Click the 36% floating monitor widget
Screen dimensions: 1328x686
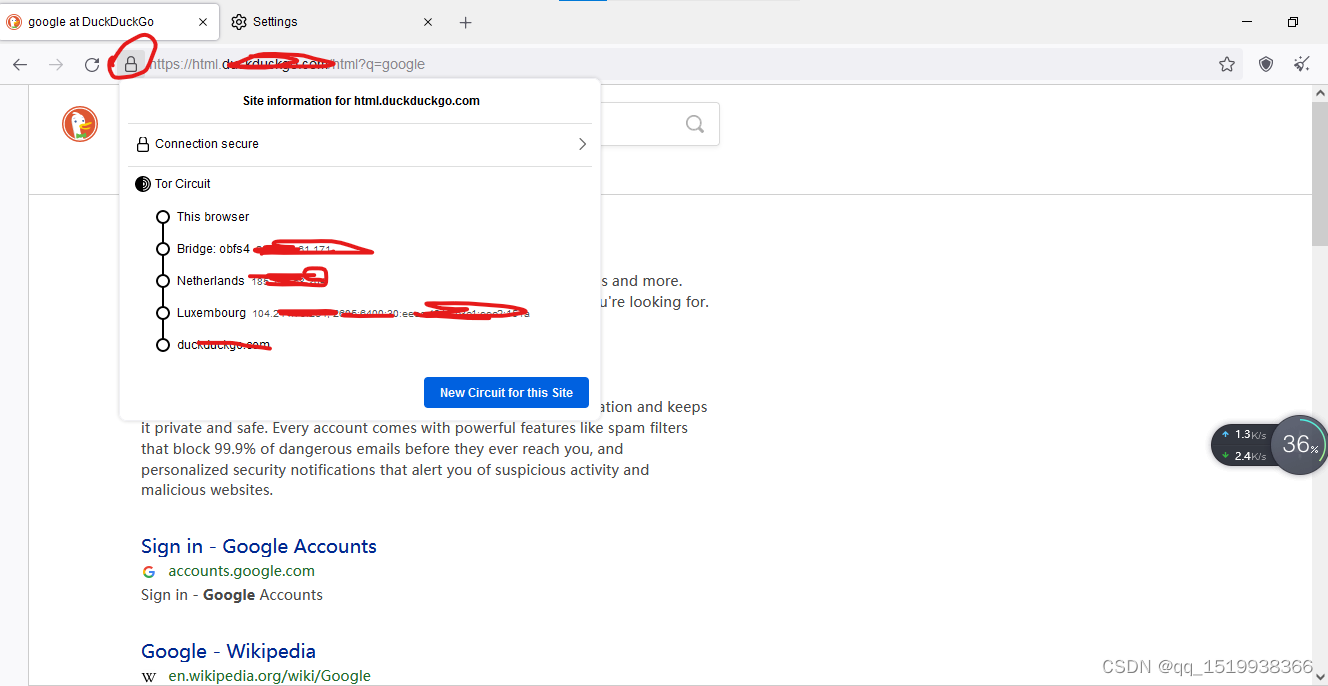[1299, 444]
